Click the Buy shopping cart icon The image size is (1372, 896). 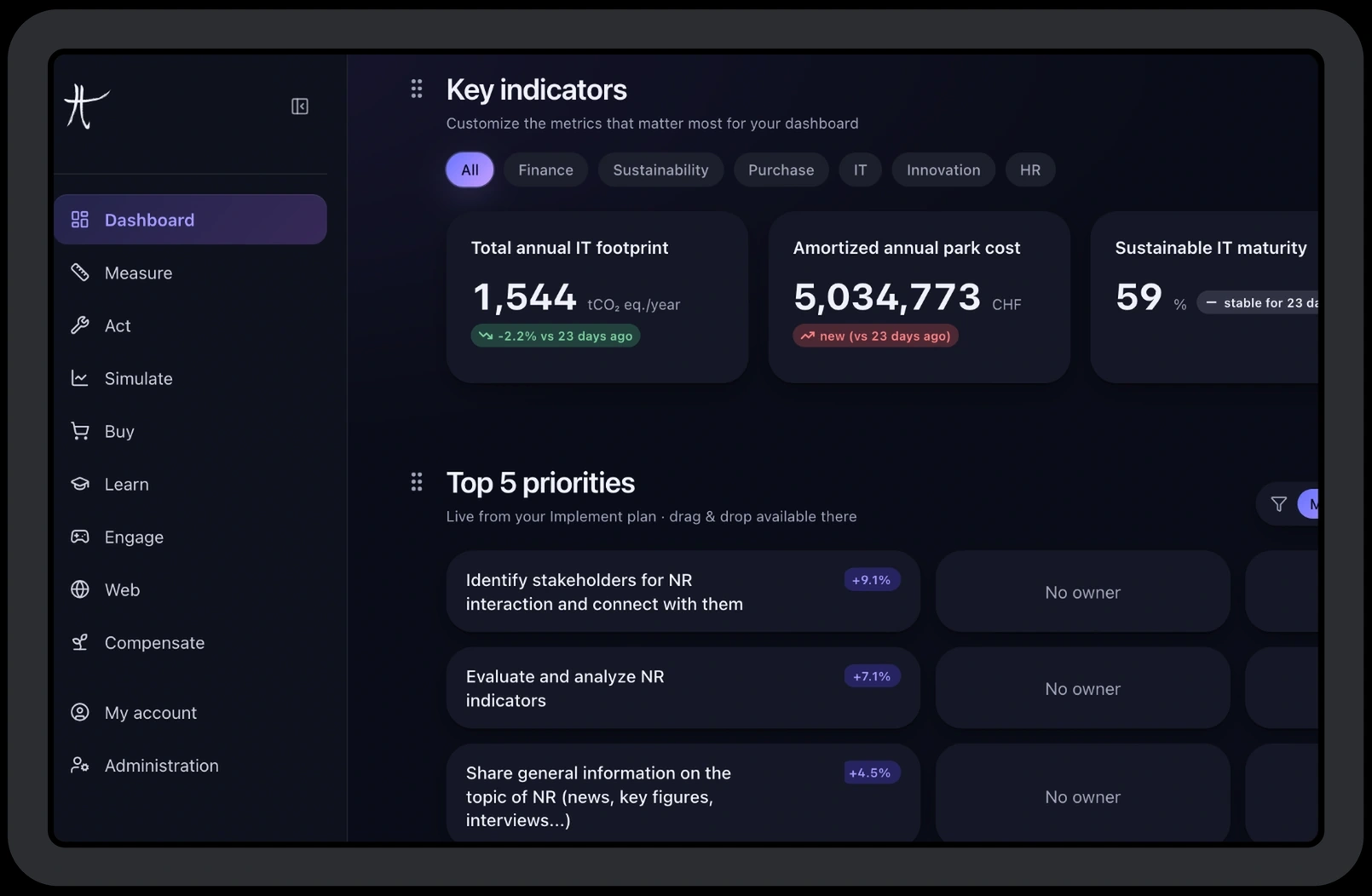click(80, 431)
